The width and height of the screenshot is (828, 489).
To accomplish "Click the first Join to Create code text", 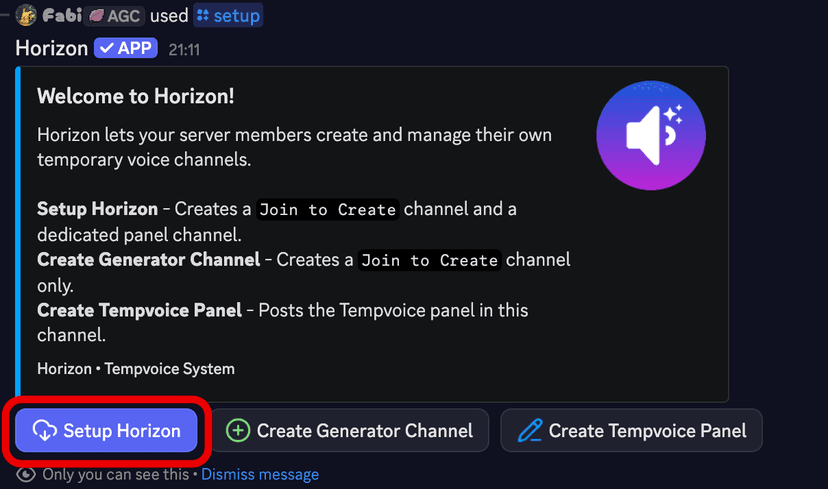I will (328, 210).
